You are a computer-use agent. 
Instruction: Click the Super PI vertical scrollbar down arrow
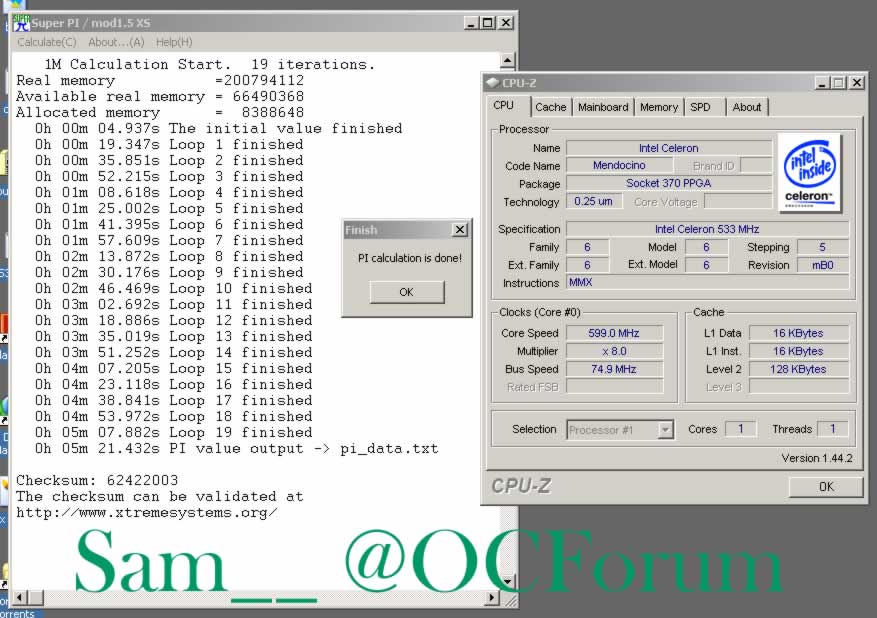(x=507, y=582)
